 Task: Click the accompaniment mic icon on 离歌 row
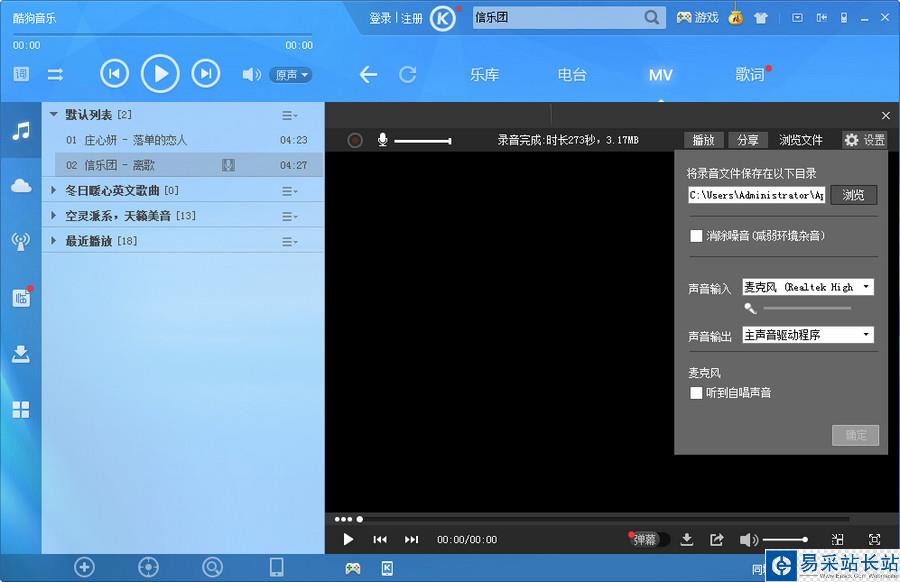pos(228,165)
